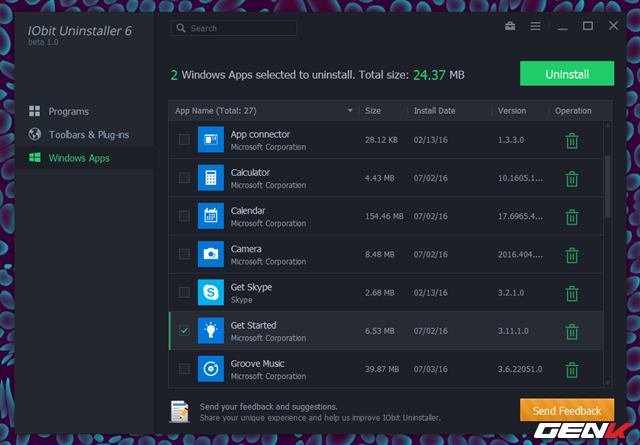Click trash icon for App connector

tap(572, 141)
